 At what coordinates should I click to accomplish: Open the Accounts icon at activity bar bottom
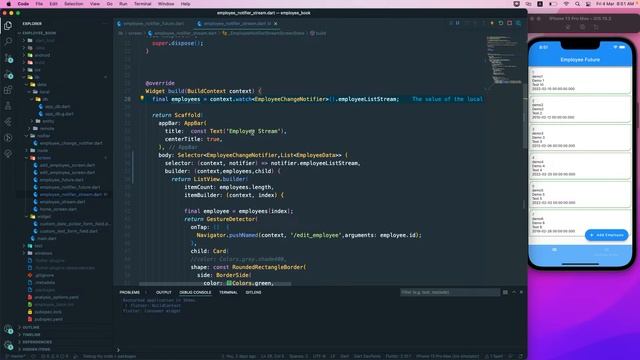click(x=8, y=329)
